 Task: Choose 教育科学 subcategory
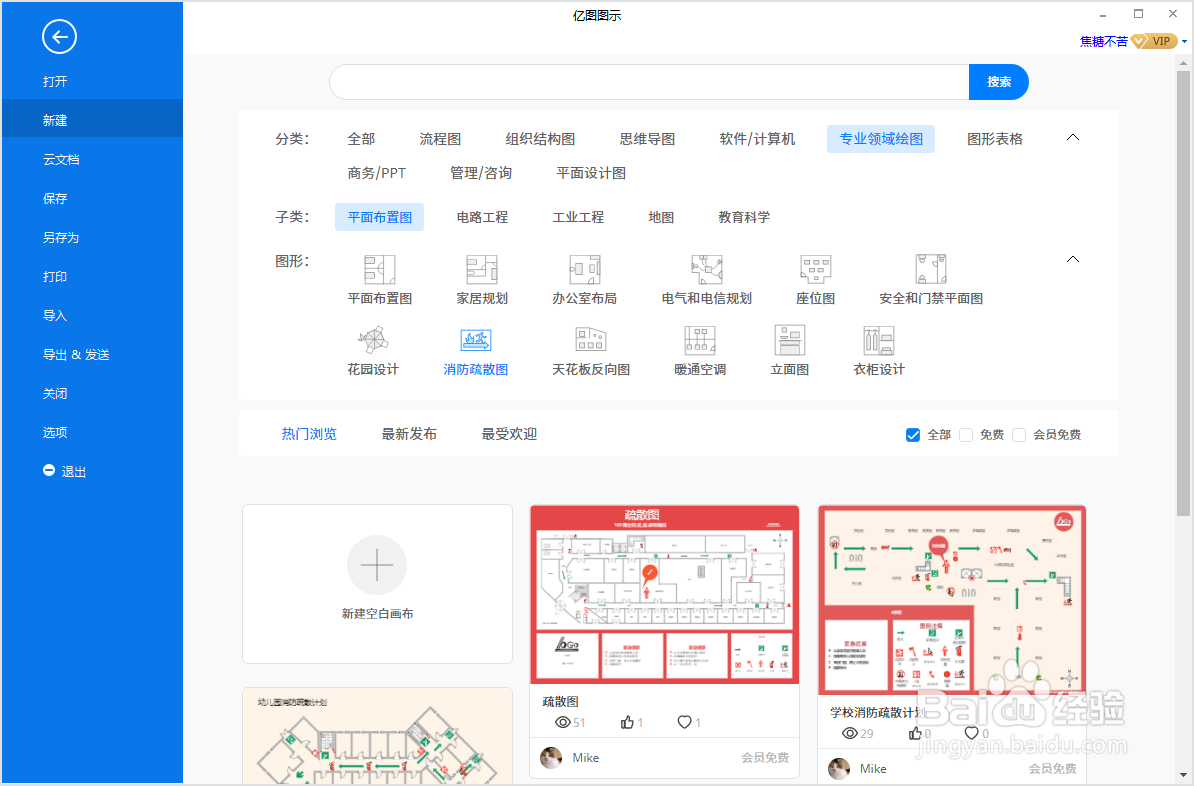point(744,217)
